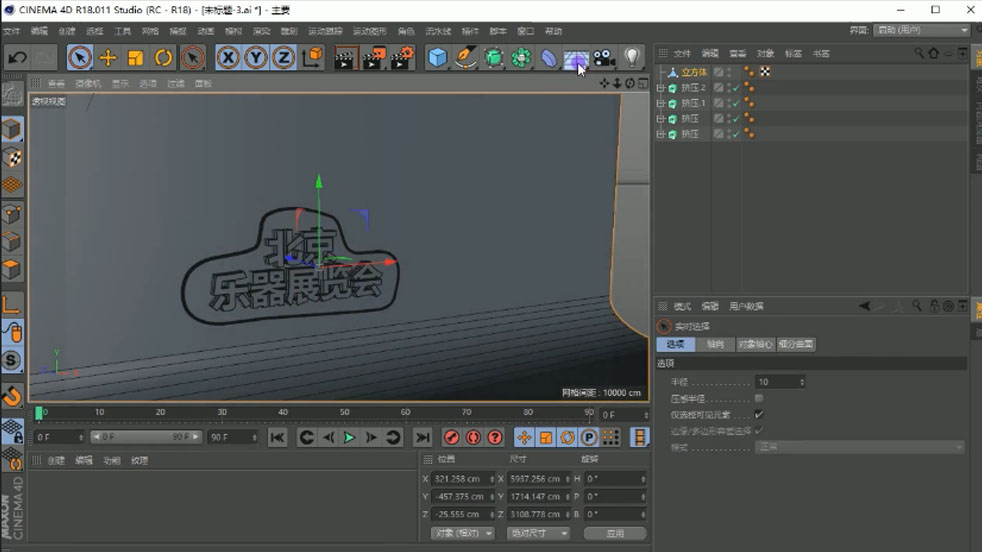Select the Scale tool

click(x=135, y=58)
